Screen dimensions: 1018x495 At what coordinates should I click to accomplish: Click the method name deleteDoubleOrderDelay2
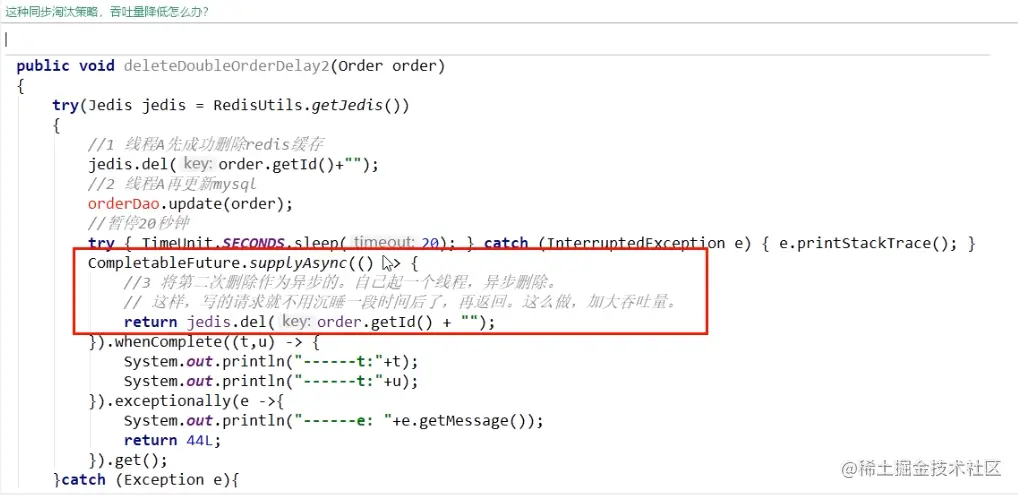(x=227, y=66)
